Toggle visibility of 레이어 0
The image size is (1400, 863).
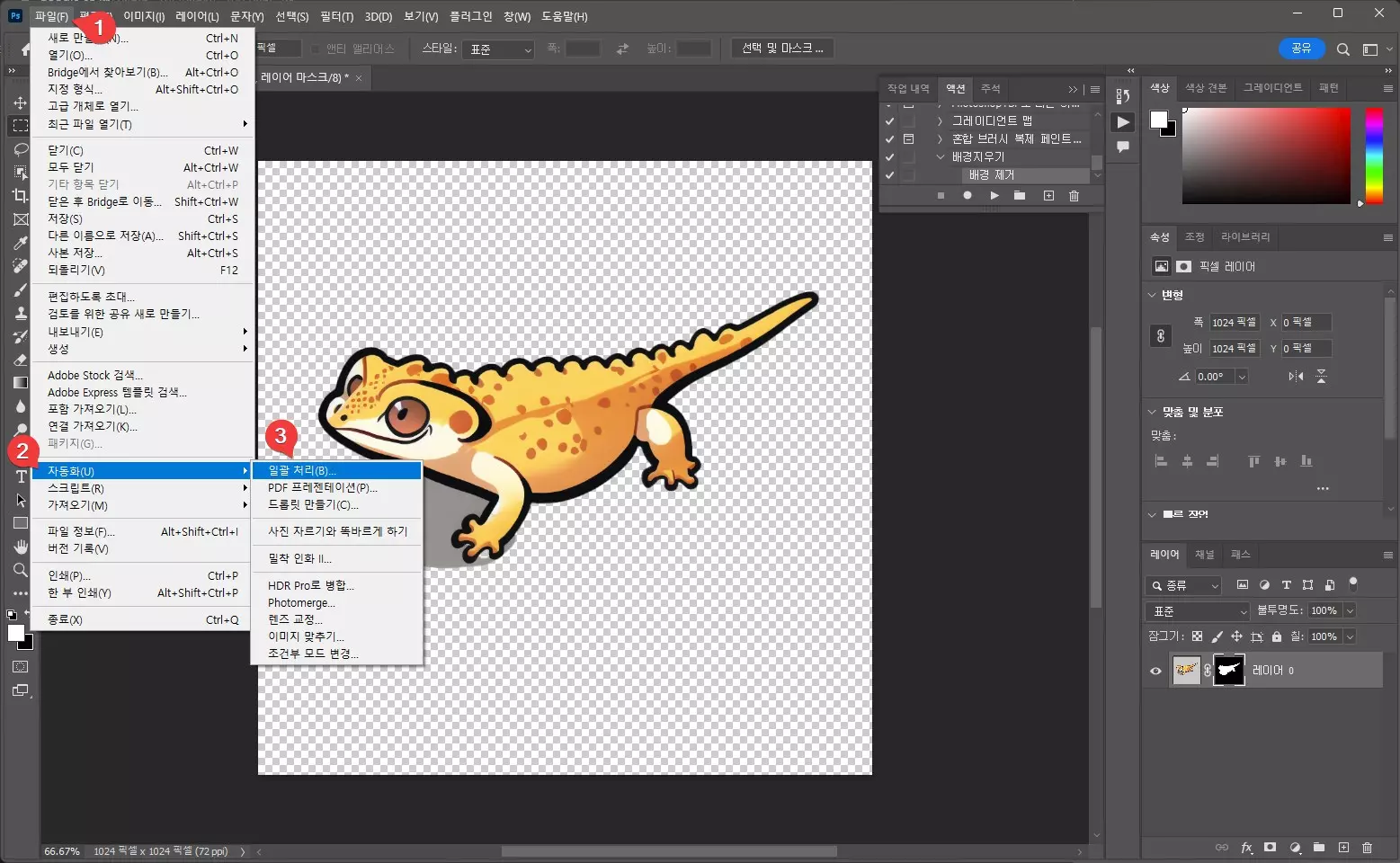[1156, 671]
